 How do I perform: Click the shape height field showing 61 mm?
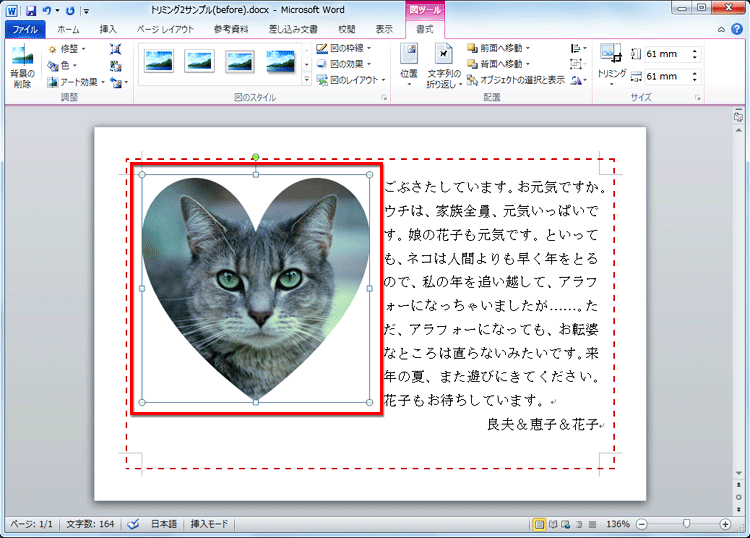pyautogui.click(x=666, y=54)
